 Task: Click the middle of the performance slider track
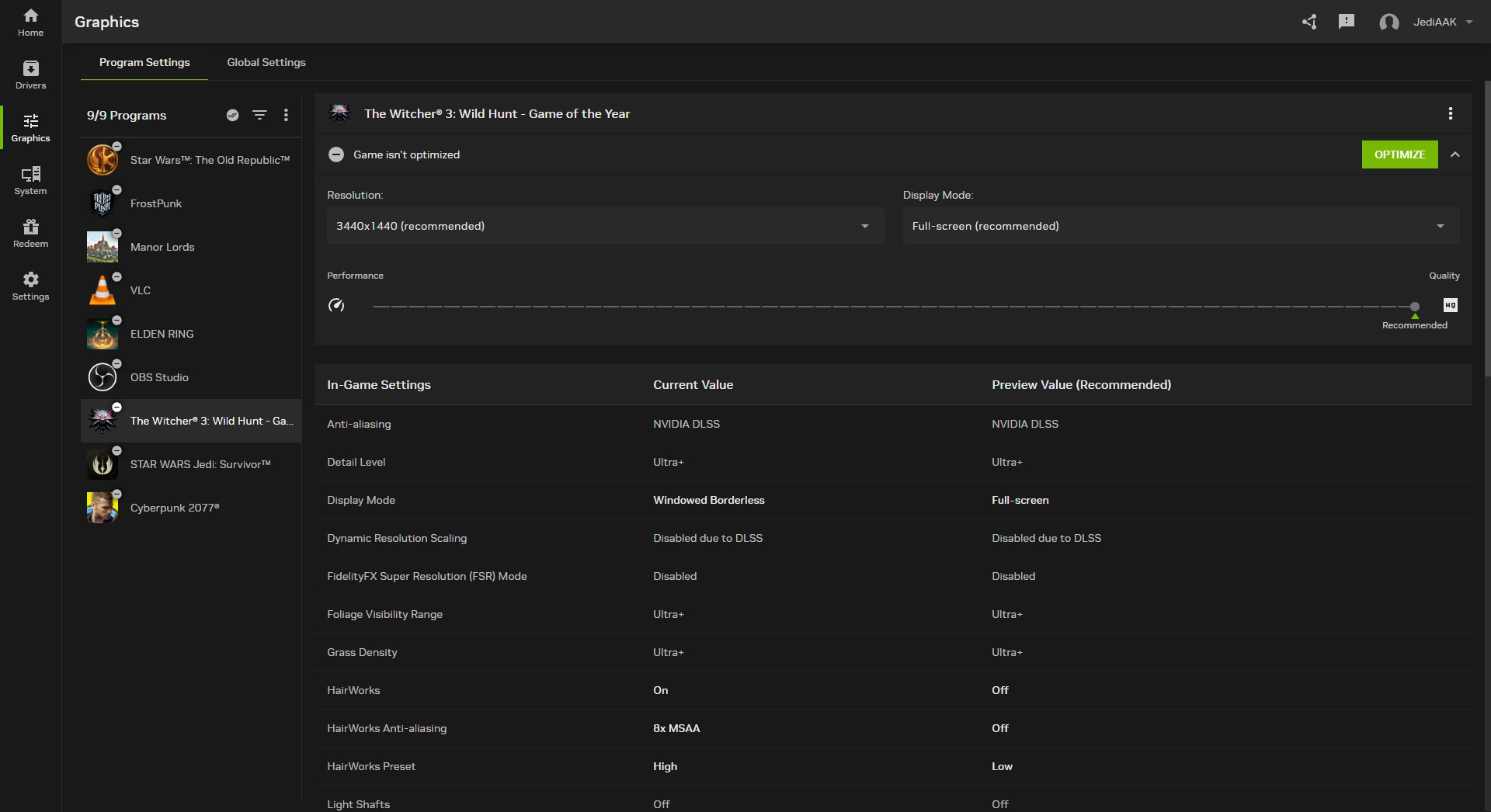tap(894, 307)
